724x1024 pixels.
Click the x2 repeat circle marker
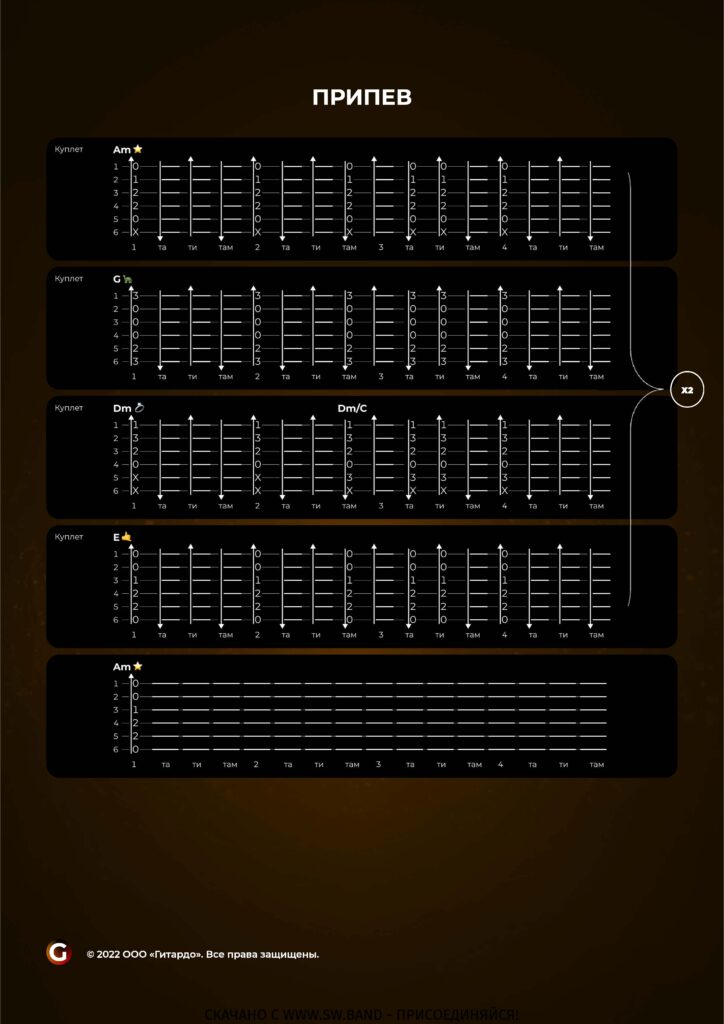coord(687,390)
